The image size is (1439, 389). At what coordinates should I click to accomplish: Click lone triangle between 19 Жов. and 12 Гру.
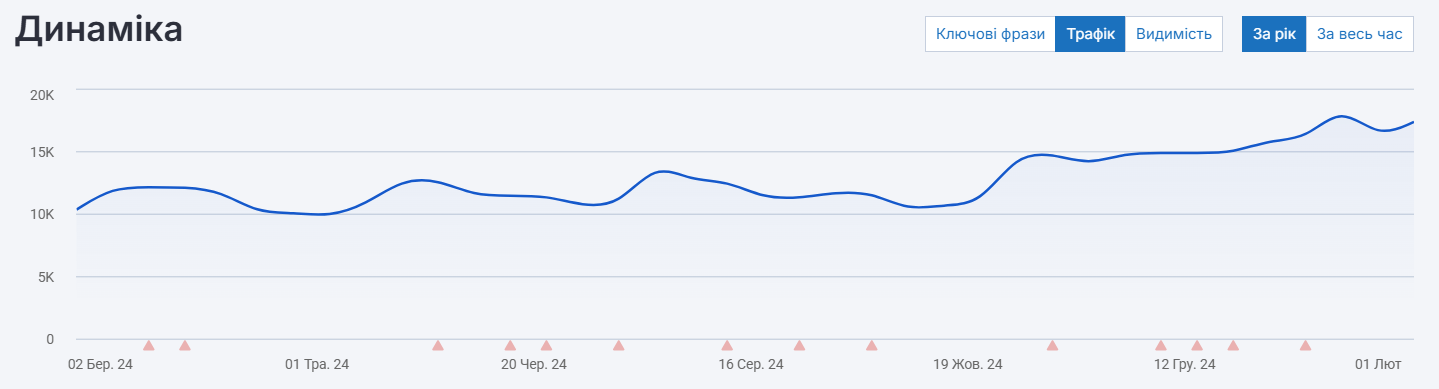(x=1052, y=345)
